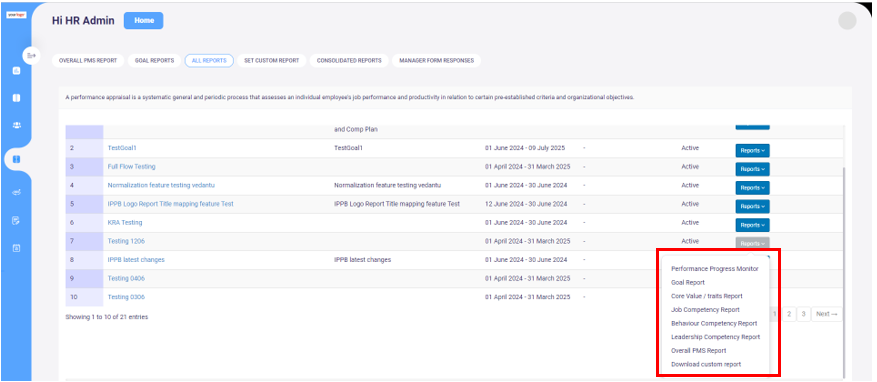Go to pagination page 3
Screen dimensions: 877x382
click(803, 314)
